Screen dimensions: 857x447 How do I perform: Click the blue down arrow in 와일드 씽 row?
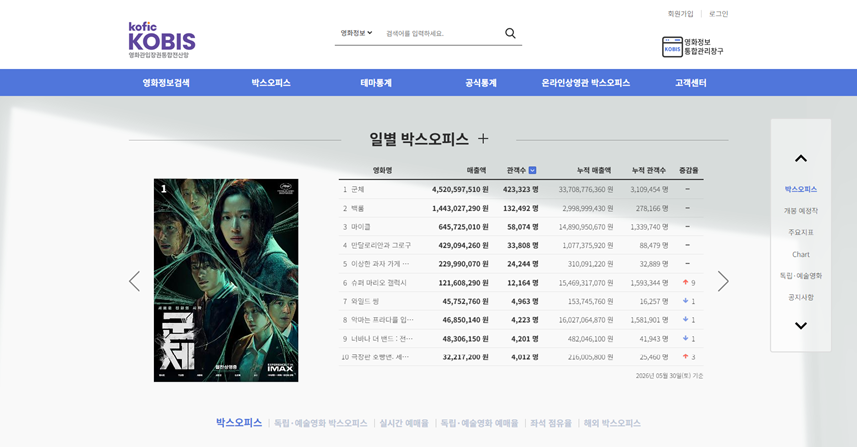pos(685,301)
